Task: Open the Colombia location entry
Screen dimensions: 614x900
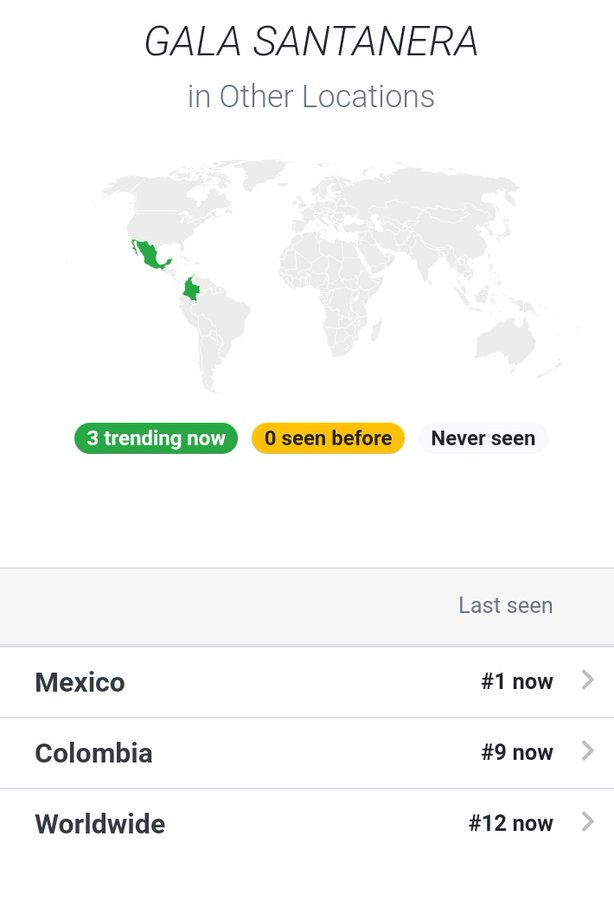Action: pos(307,753)
